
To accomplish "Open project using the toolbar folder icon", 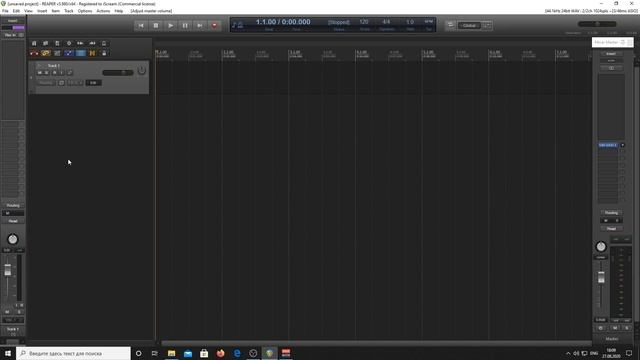I will coord(46,43).
